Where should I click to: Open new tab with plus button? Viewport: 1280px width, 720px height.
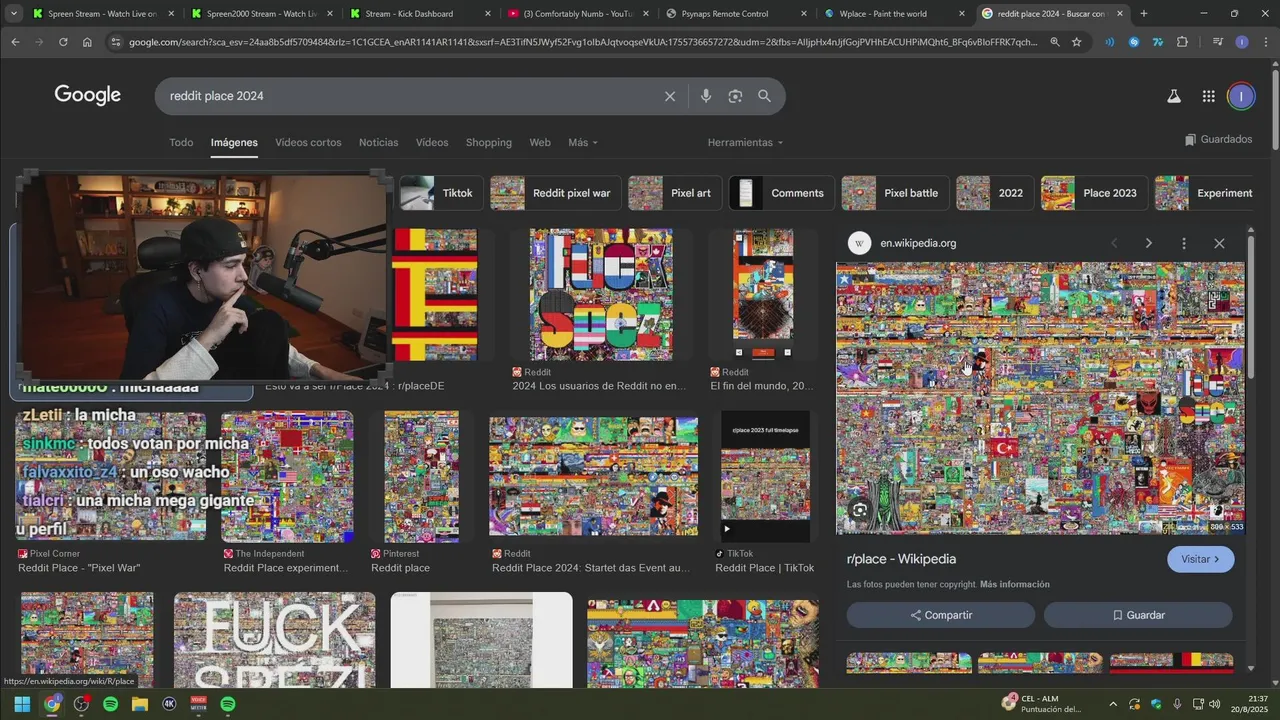point(1143,14)
